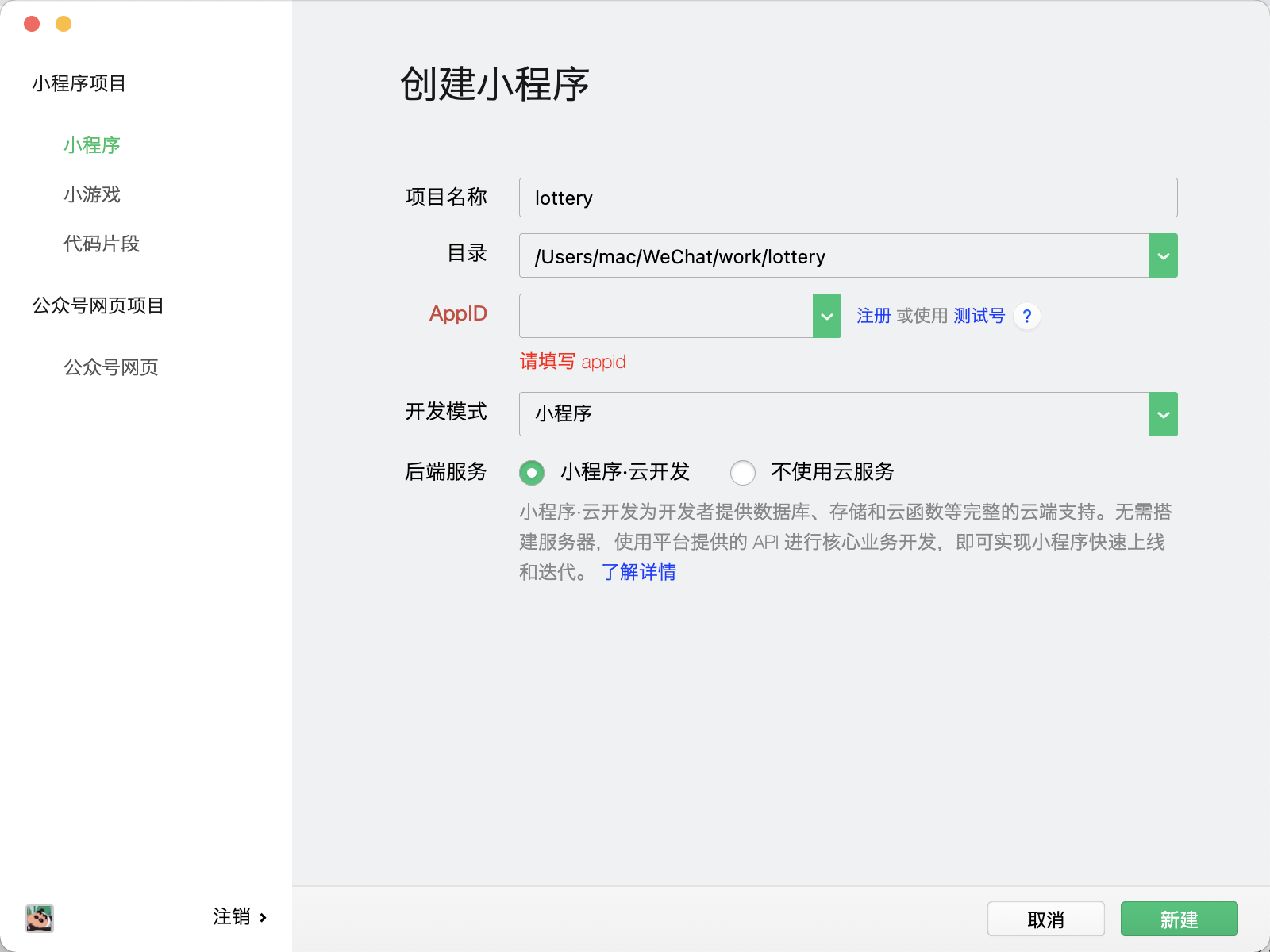Click the 测试号 test account link
This screenshot has width=1270, height=952.
click(979, 316)
